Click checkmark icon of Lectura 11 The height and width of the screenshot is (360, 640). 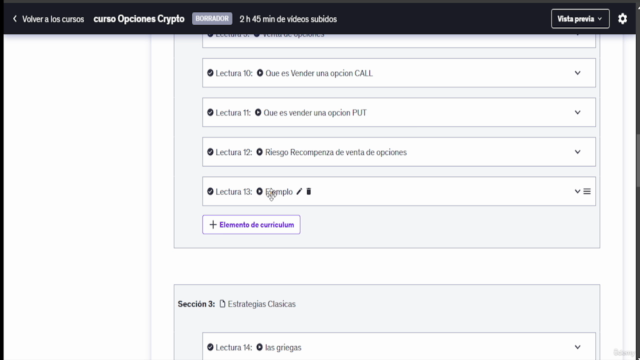point(210,112)
